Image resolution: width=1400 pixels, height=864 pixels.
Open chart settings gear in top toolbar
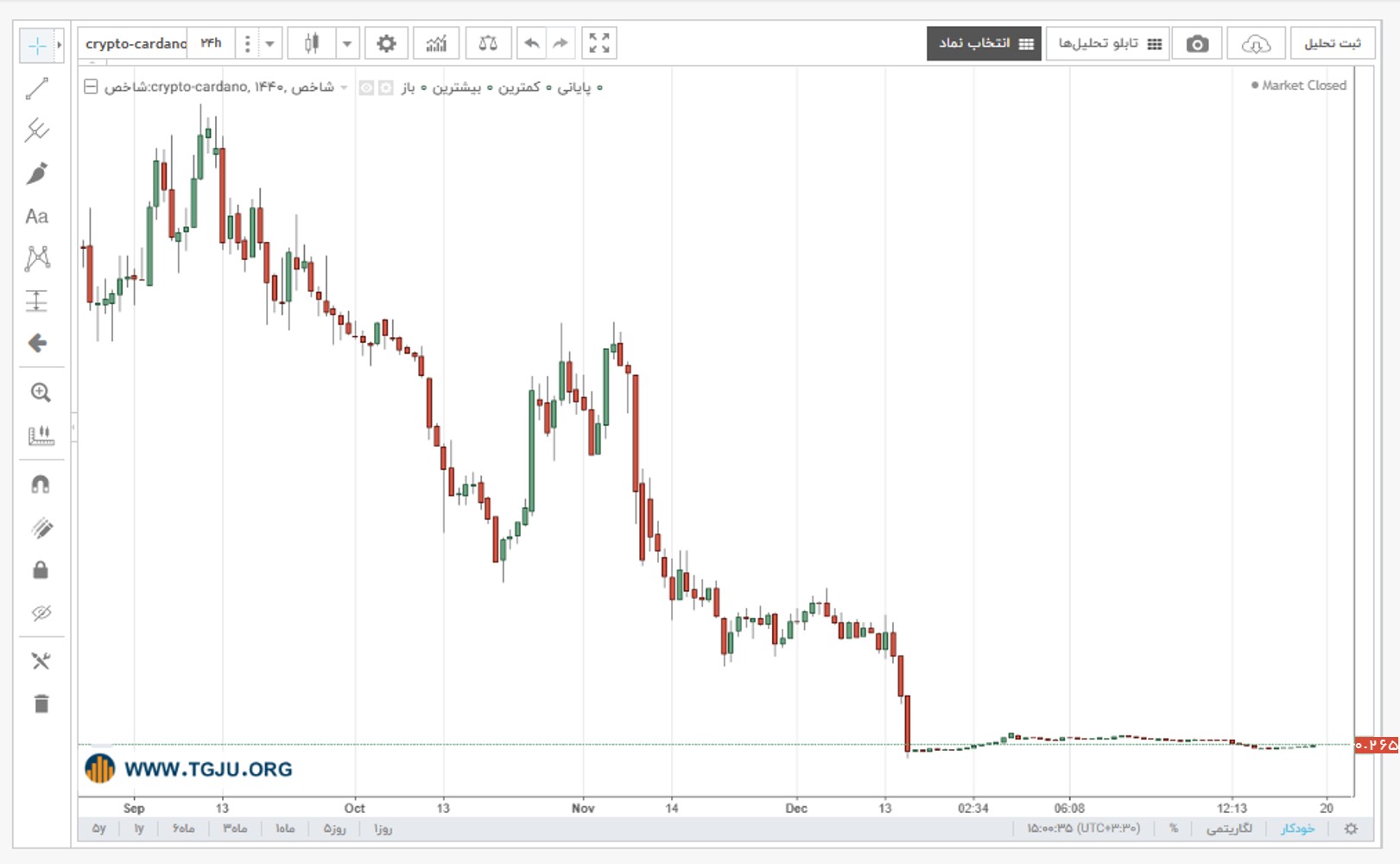coord(386,43)
